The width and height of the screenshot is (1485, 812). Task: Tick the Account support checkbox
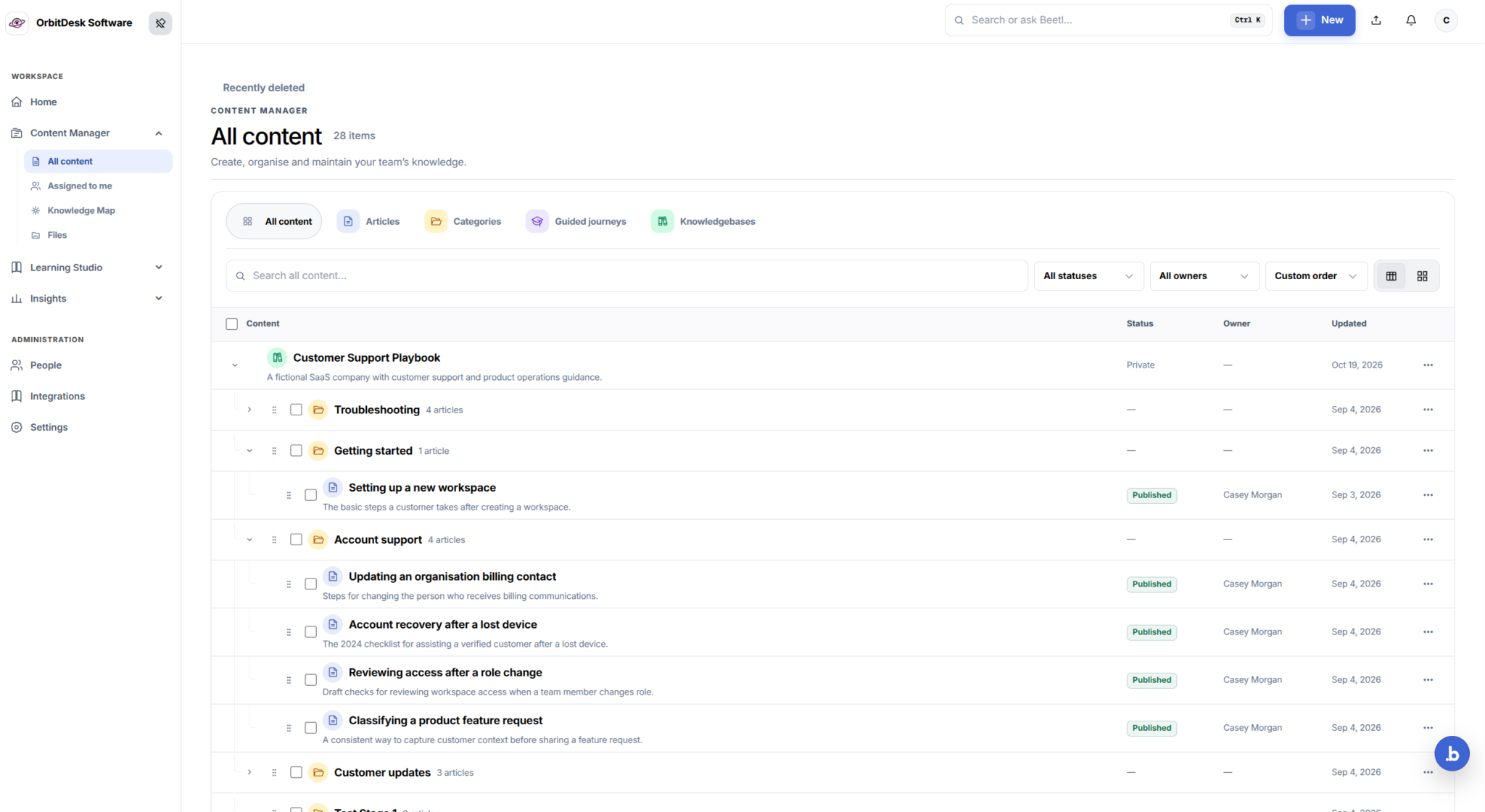tap(296, 539)
